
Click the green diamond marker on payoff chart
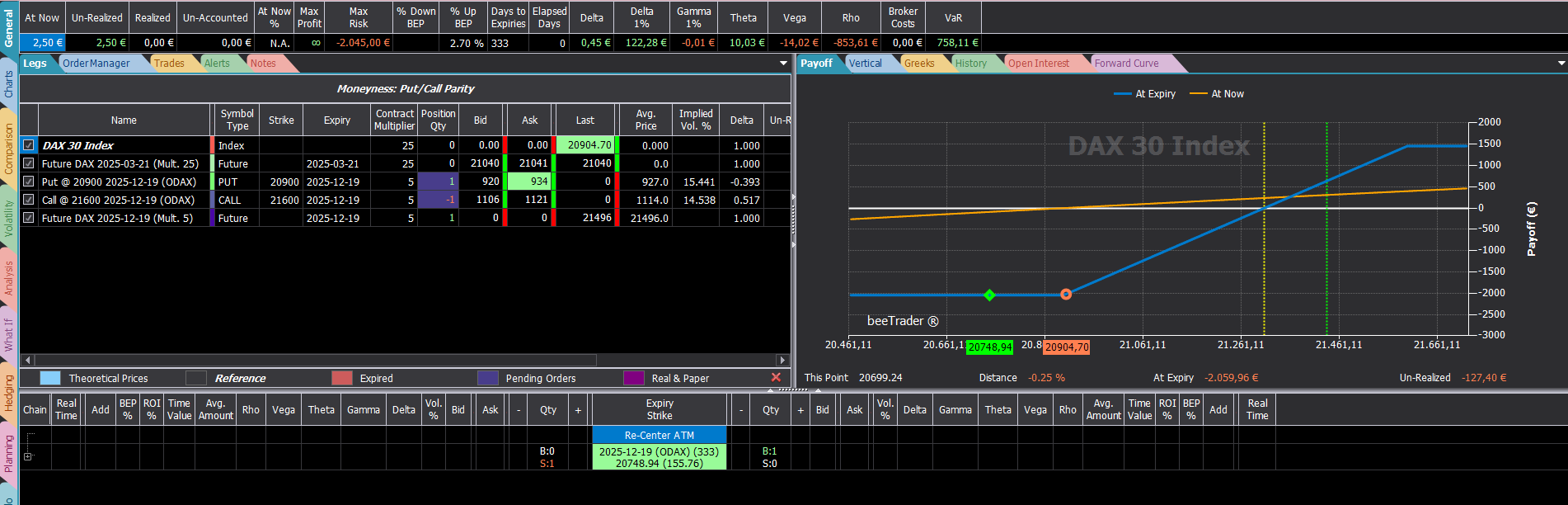click(x=989, y=295)
